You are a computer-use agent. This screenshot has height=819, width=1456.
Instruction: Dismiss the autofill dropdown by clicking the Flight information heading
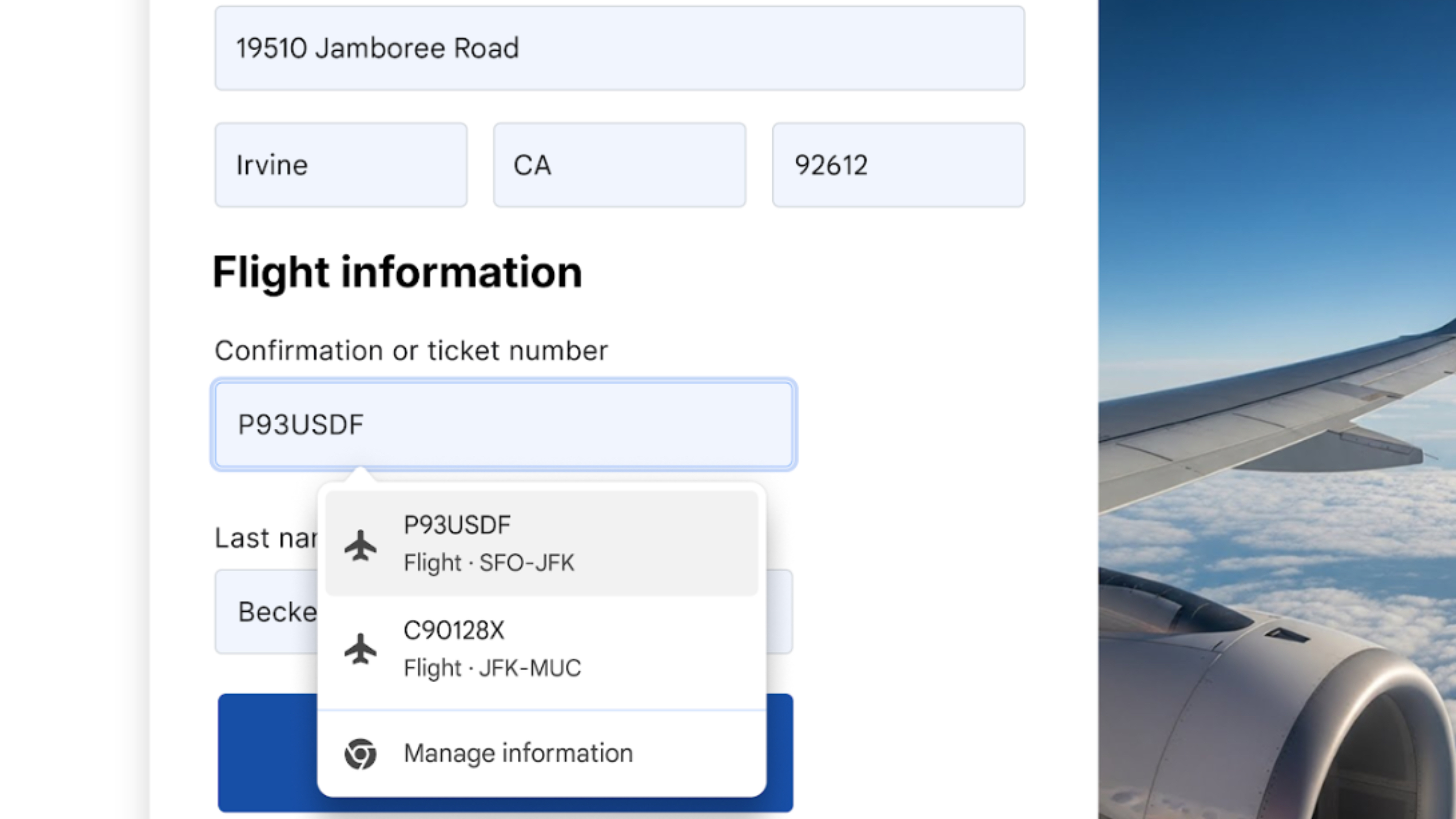pyautogui.click(x=397, y=272)
